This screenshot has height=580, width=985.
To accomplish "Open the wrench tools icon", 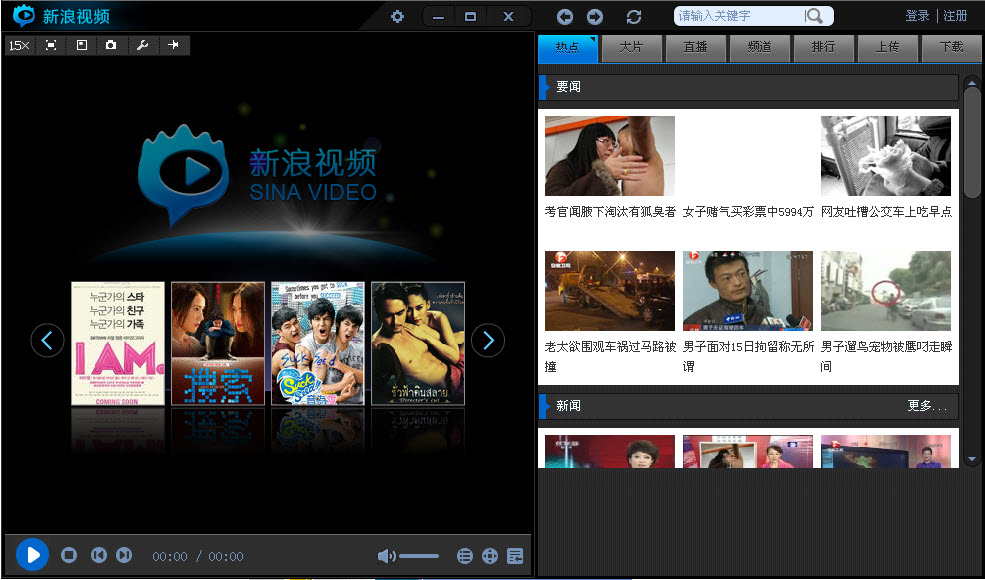I will point(142,45).
